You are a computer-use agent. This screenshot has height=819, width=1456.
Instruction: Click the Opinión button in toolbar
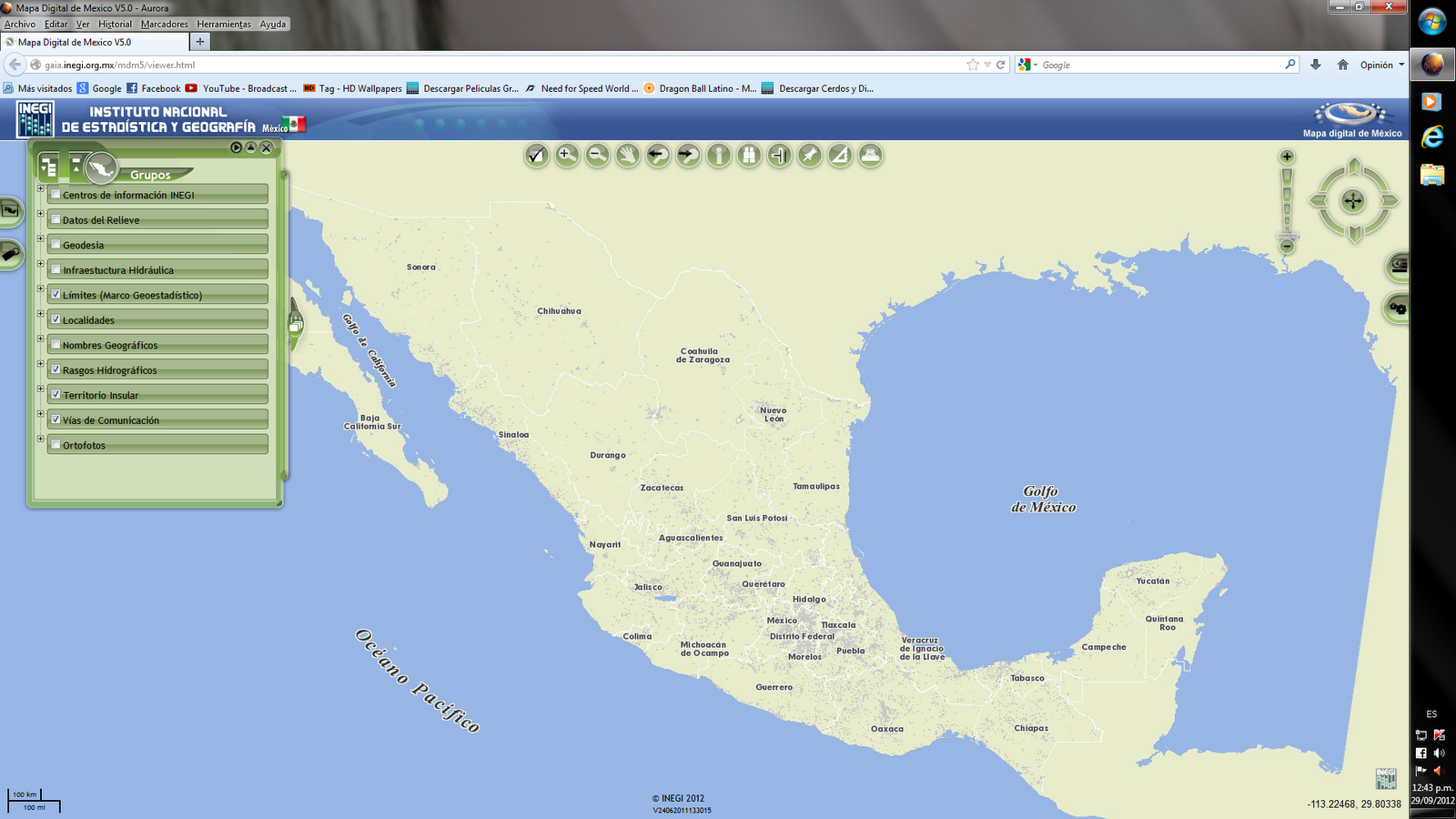pos(1381,65)
